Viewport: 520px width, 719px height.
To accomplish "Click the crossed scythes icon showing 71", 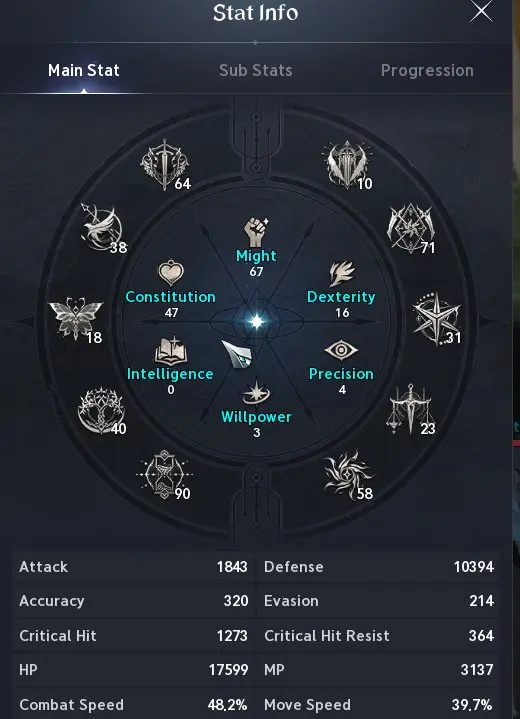I will pyautogui.click(x=411, y=228).
